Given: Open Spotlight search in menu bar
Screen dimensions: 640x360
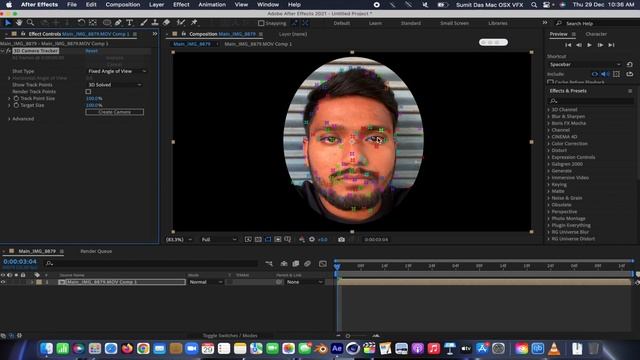Looking at the screenshot, I should coord(534,5).
